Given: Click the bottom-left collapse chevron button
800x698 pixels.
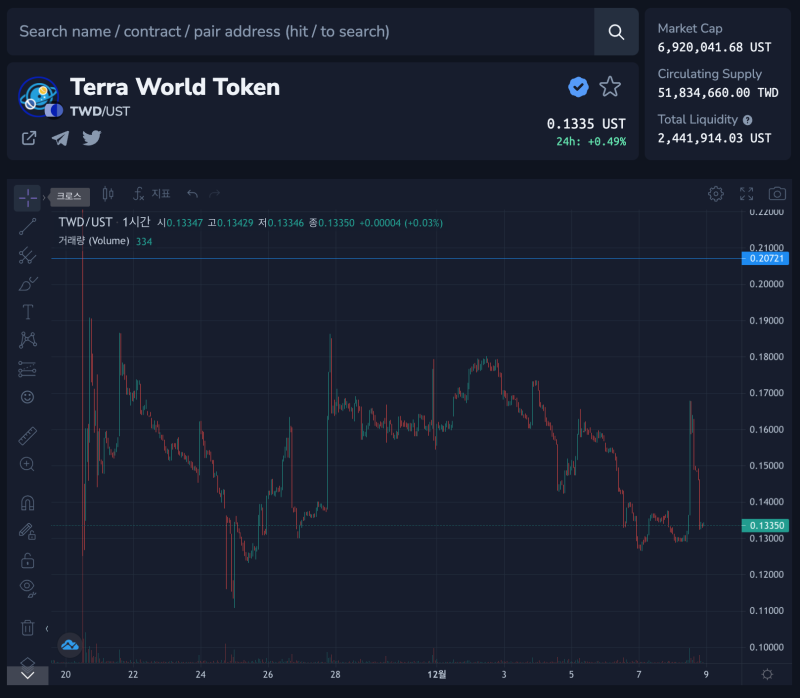Looking at the screenshot, I should [x=28, y=675].
